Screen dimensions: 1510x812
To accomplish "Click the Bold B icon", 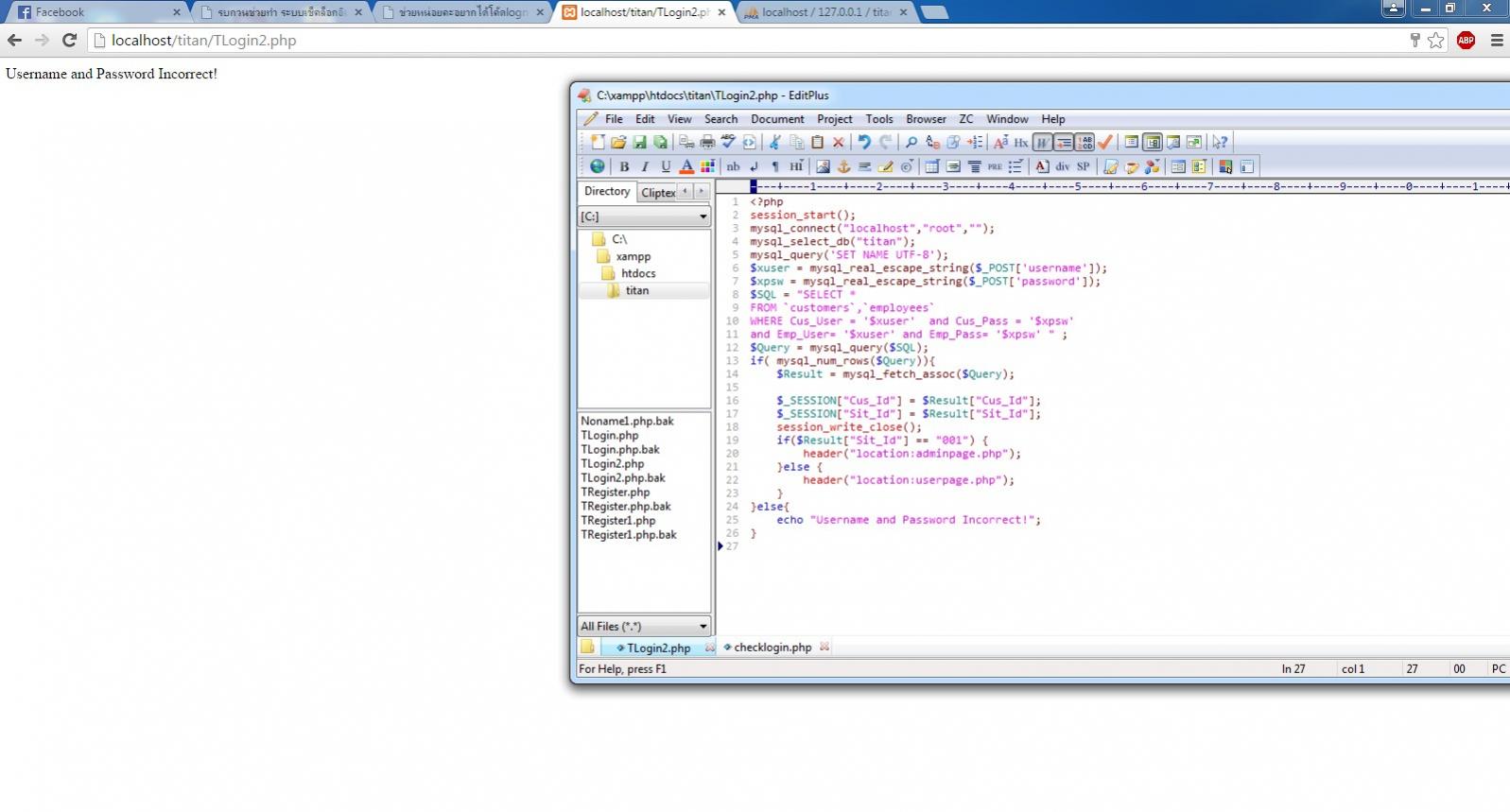I will coord(624,166).
